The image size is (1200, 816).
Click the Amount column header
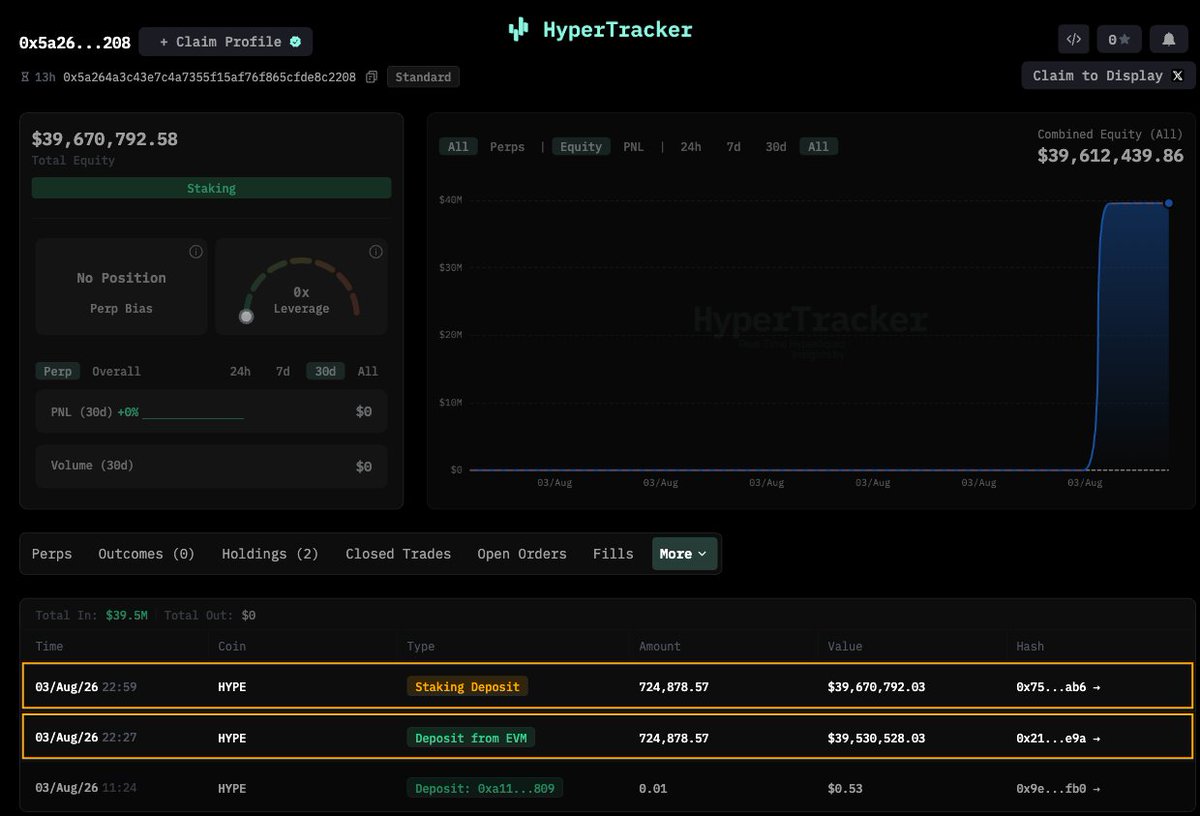(660, 646)
